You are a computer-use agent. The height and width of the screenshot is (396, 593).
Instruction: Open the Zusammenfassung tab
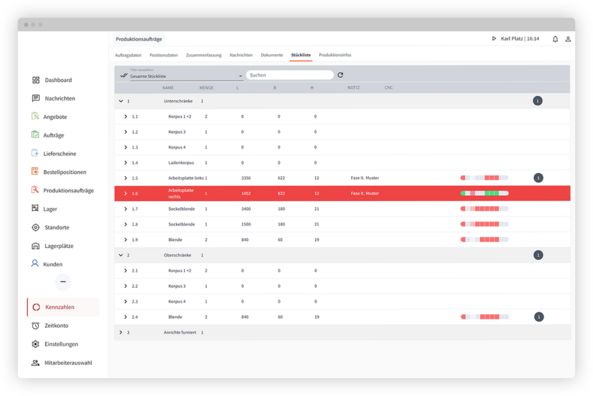tap(204, 55)
